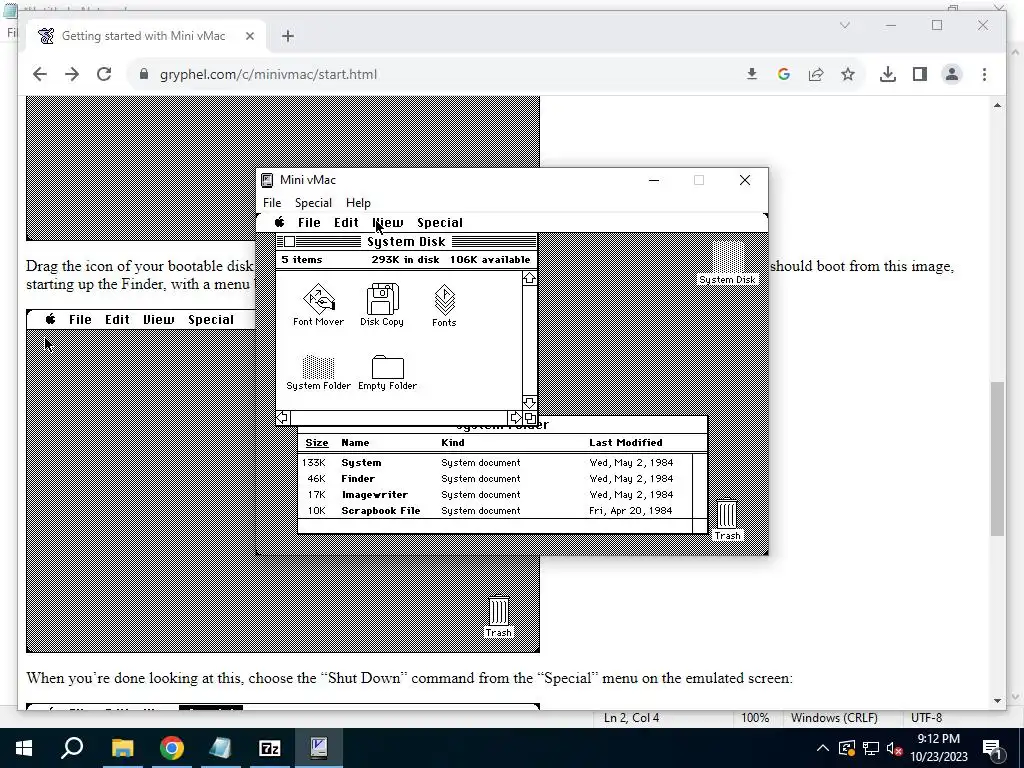Open emulated Mac View menu

point(388,223)
